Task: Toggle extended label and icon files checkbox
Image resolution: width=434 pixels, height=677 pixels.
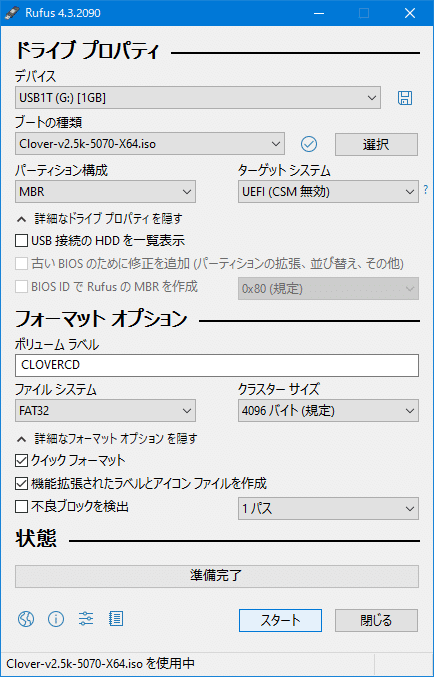Action: (x=22, y=483)
